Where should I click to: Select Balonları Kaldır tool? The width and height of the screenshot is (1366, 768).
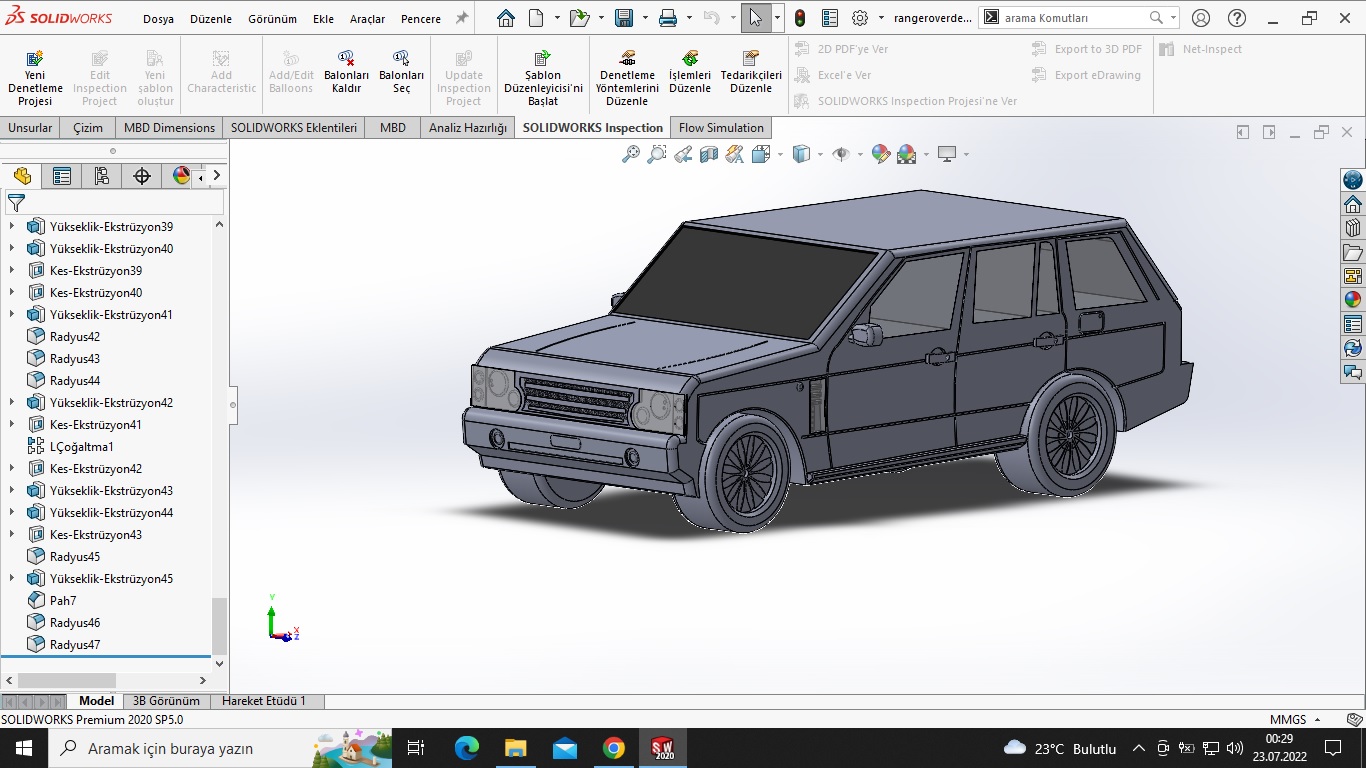[346, 59]
